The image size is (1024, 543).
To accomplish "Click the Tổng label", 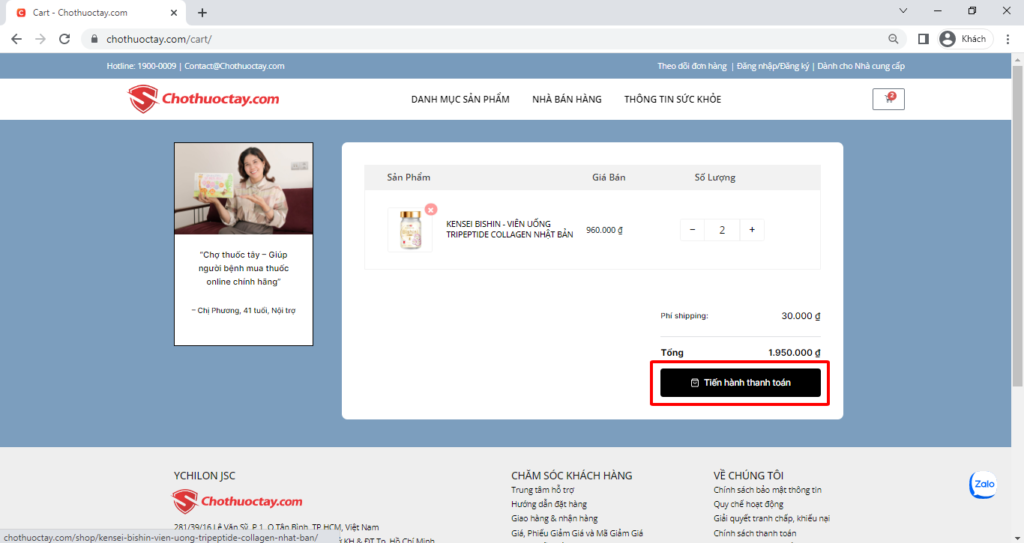I will point(672,352).
